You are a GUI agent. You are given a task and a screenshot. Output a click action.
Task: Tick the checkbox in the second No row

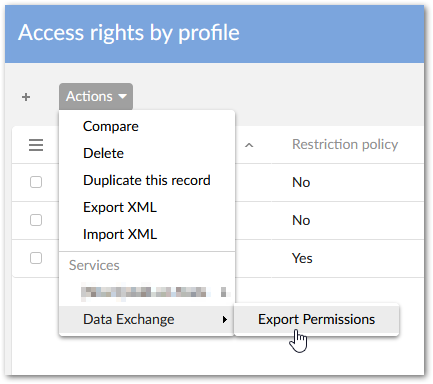coord(36,220)
